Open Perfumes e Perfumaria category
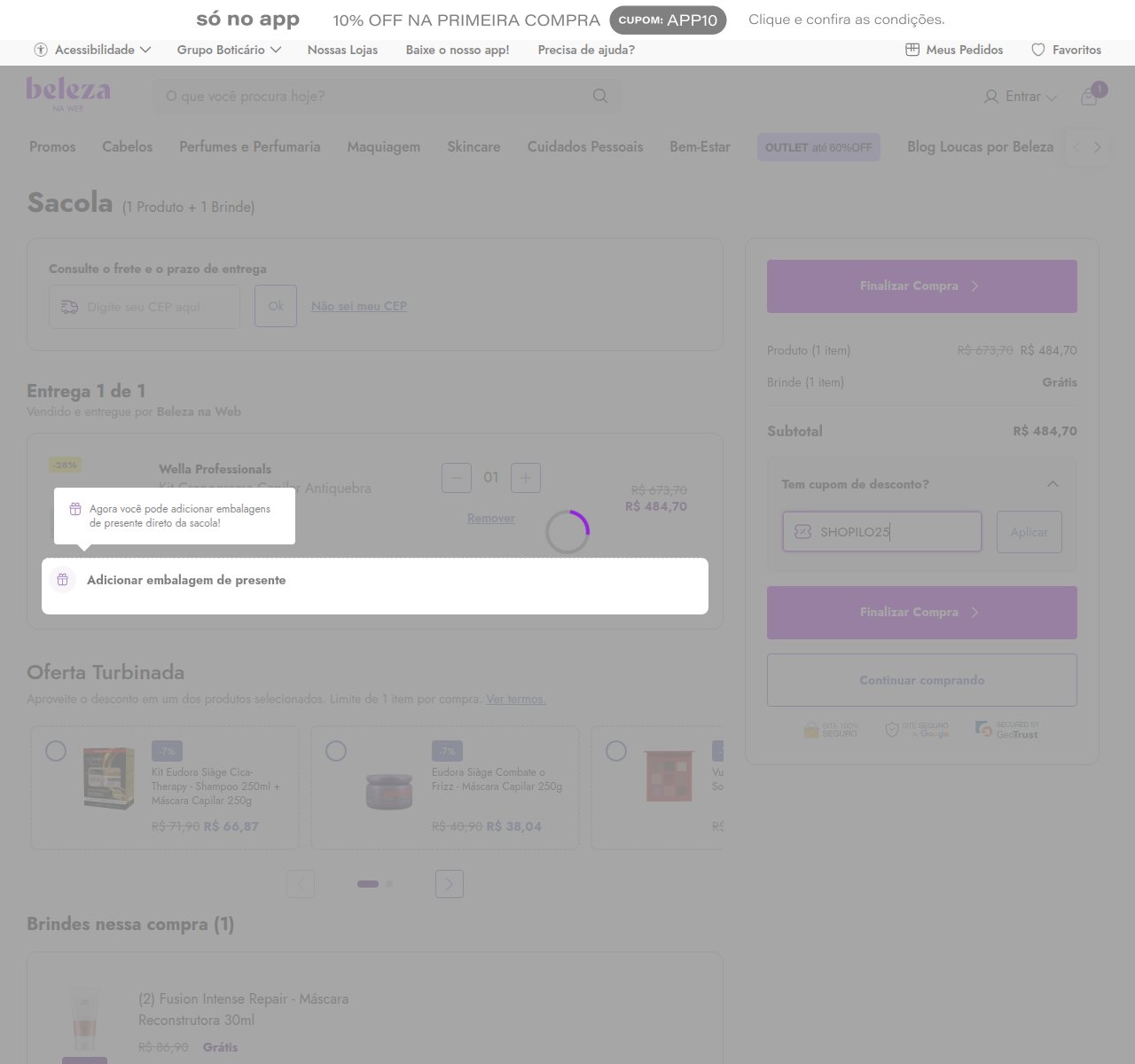This screenshot has width=1135, height=1064. (250, 147)
